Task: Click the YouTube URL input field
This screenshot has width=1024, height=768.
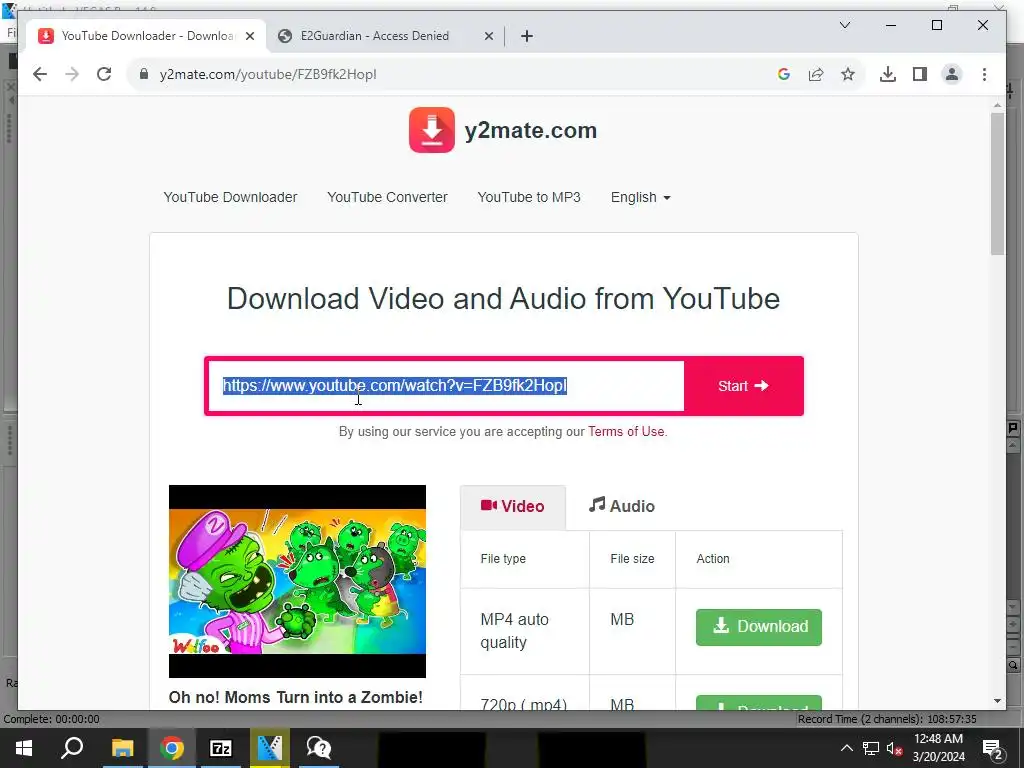Action: pyautogui.click(x=446, y=386)
